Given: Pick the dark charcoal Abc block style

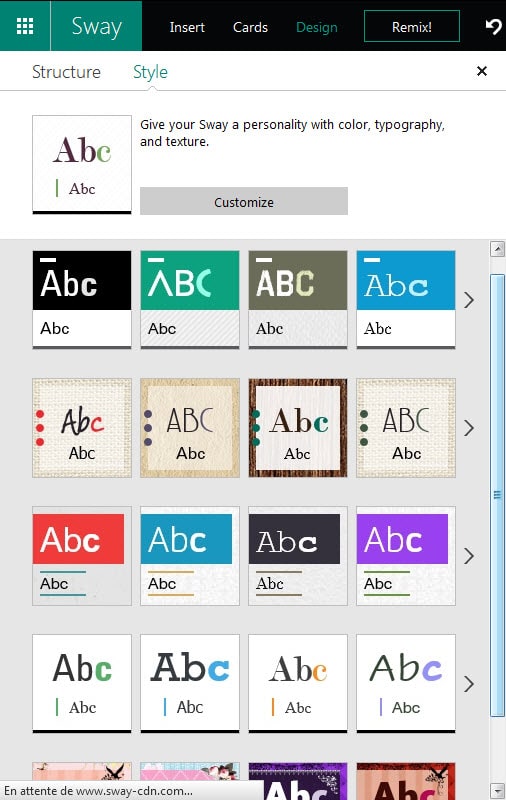Looking at the screenshot, I should point(298,556).
